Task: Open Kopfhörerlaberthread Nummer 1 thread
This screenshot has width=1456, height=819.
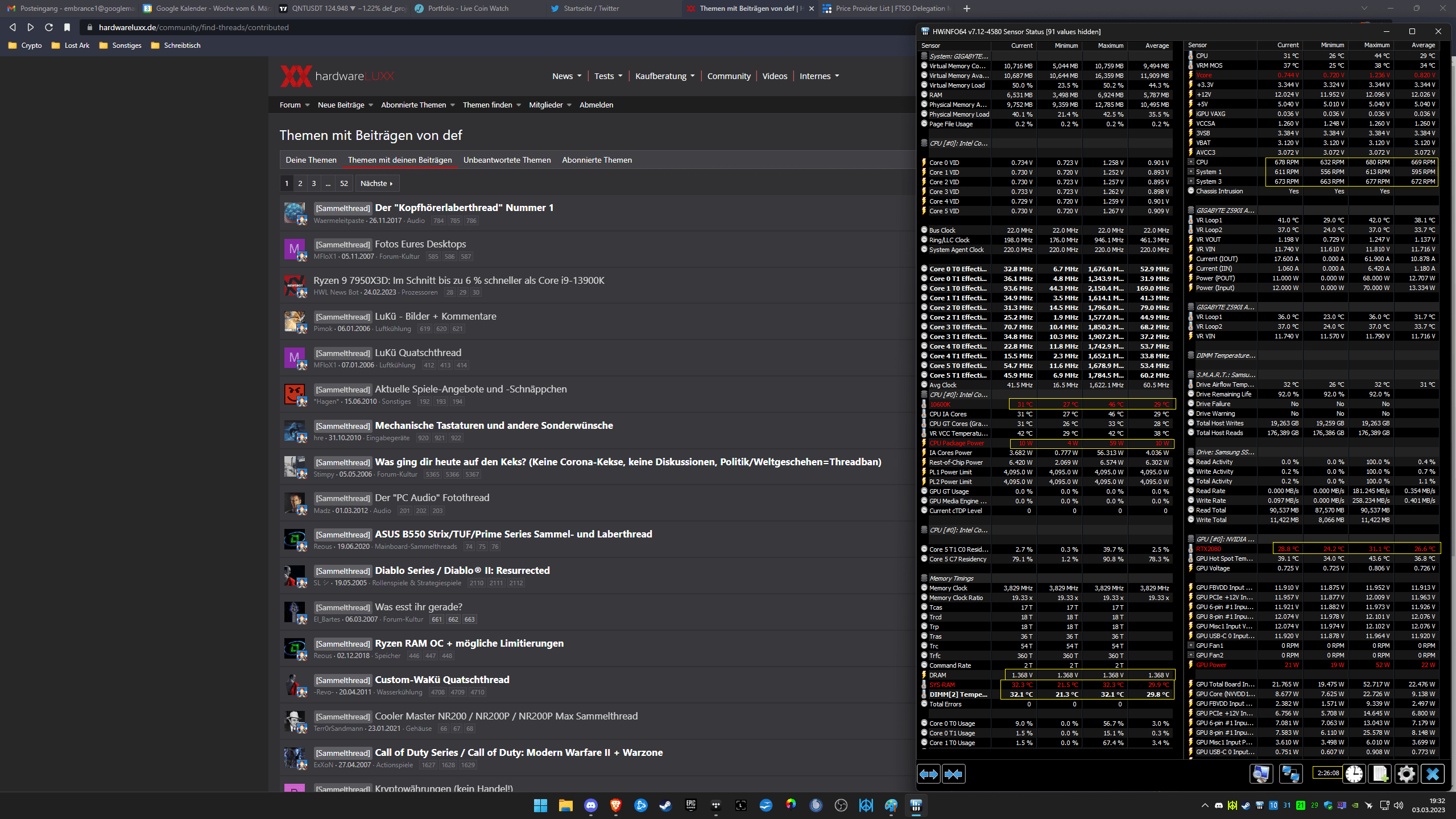Action: click(464, 208)
